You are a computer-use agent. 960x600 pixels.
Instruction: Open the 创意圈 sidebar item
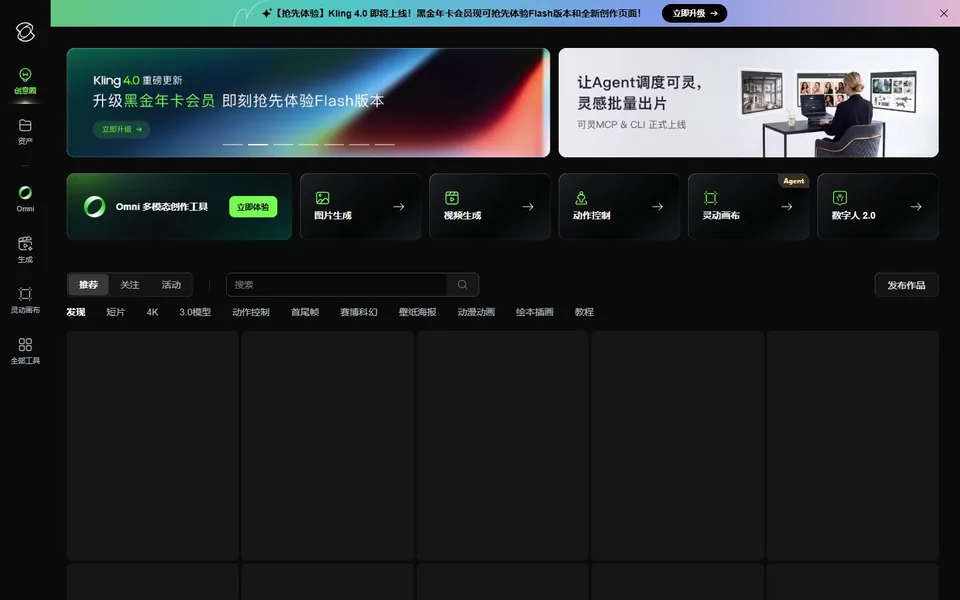25,81
